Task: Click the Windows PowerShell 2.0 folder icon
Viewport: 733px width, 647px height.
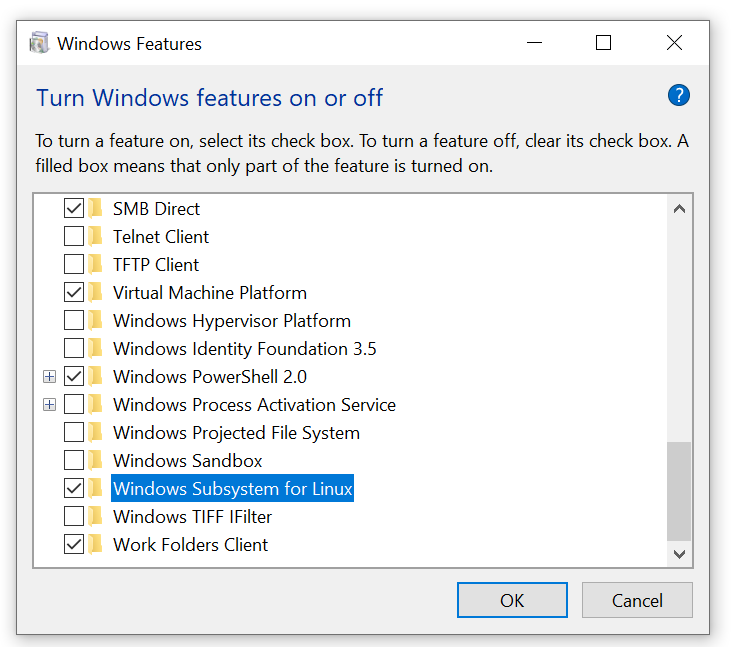Action: tap(95, 376)
